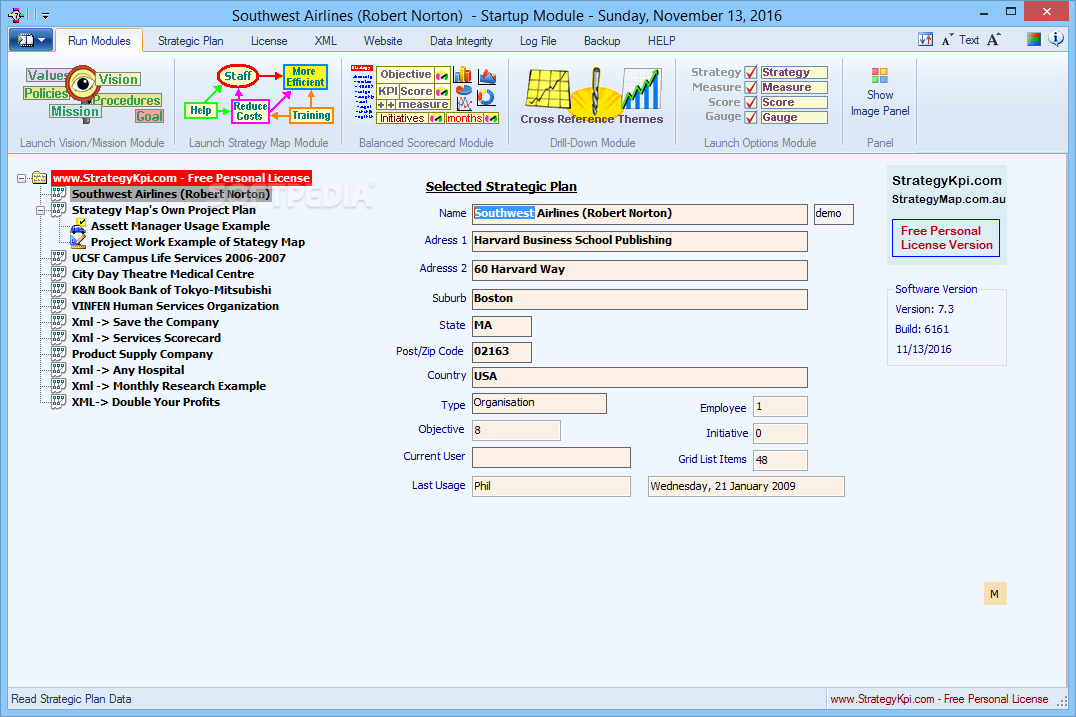Viewport: 1076px width, 717px height.
Task: Click the Adress 1 field Harvard Business School
Action: click(640, 241)
